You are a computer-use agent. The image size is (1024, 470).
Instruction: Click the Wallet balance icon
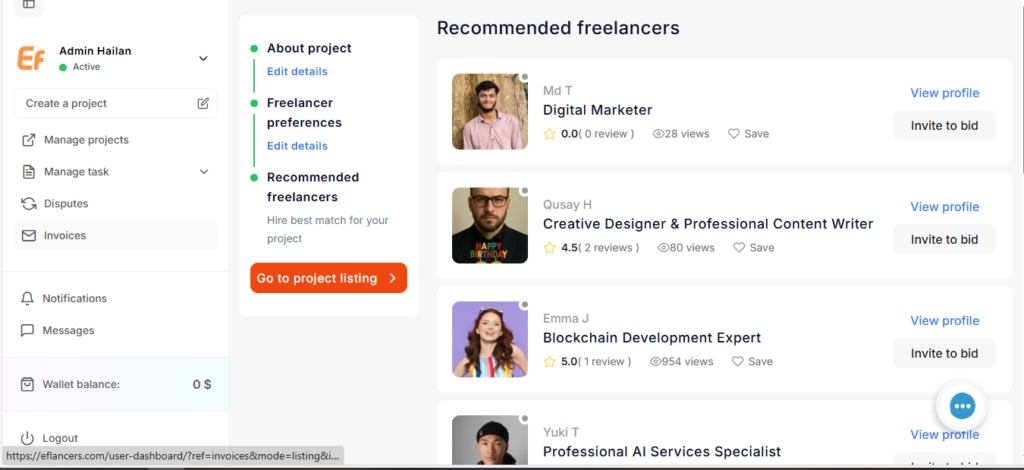(28, 384)
